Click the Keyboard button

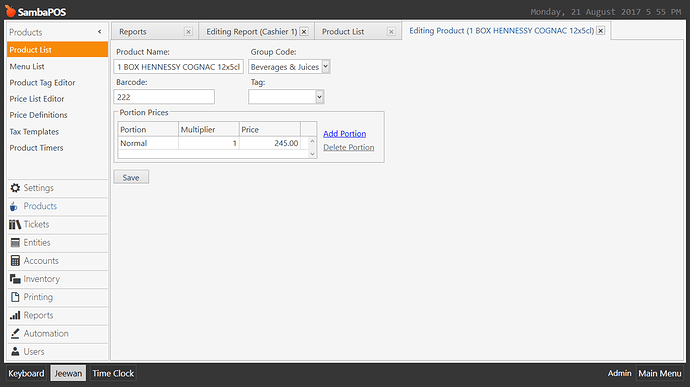click(26, 373)
